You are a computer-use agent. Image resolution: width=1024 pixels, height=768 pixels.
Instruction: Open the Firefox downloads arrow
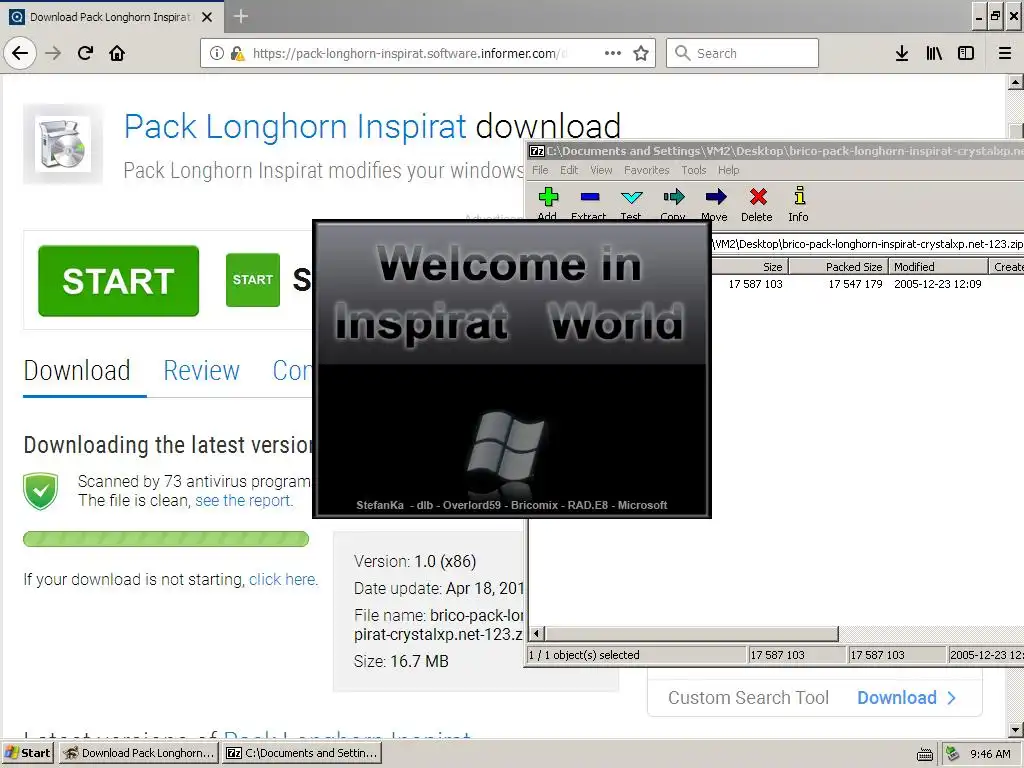(902, 53)
